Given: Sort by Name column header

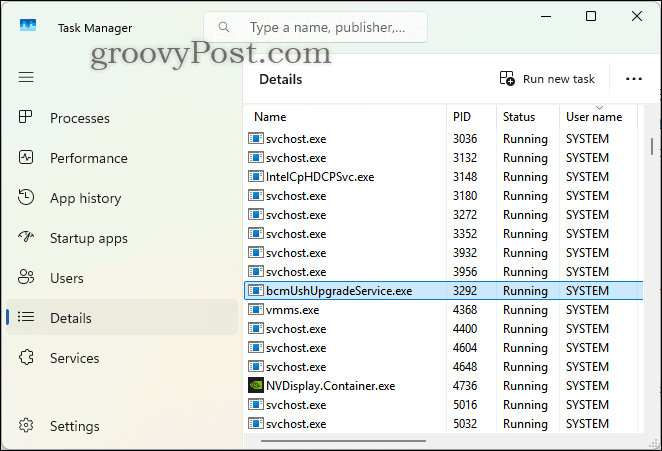Looking at the screenshot, I should click(x=345, y=117).
